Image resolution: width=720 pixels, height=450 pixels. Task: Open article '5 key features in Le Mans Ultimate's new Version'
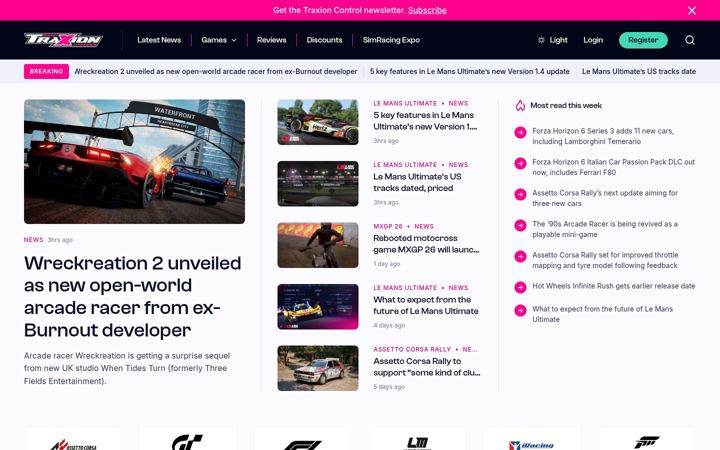425,121
